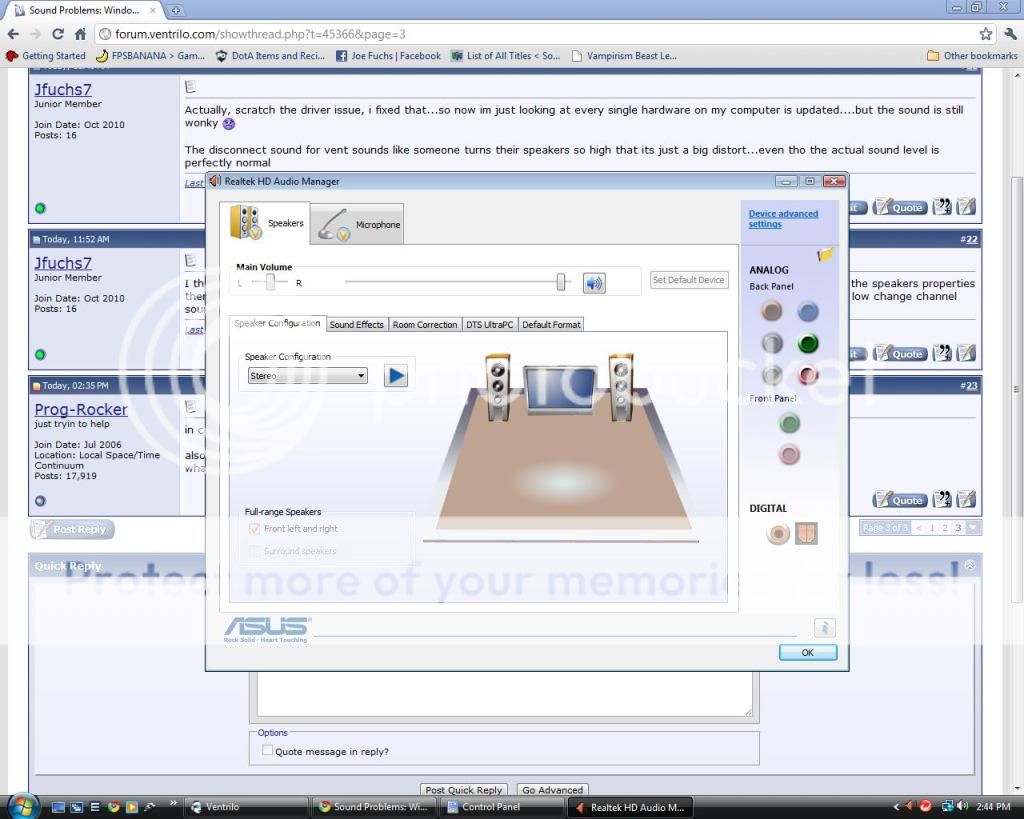Collapse the Quick Reply section
Screen dimensions: 1024x819
(x=969, y=565)
